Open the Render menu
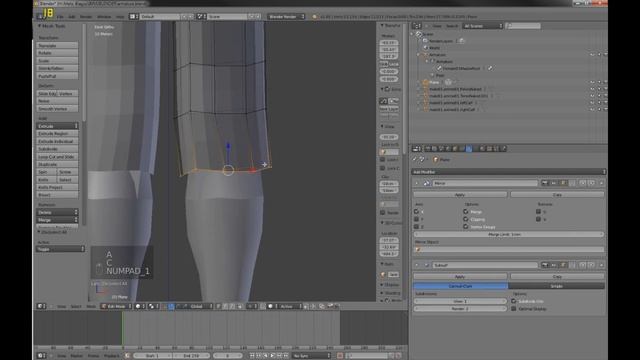Screen dimensions: 640x360 [86, 17]
